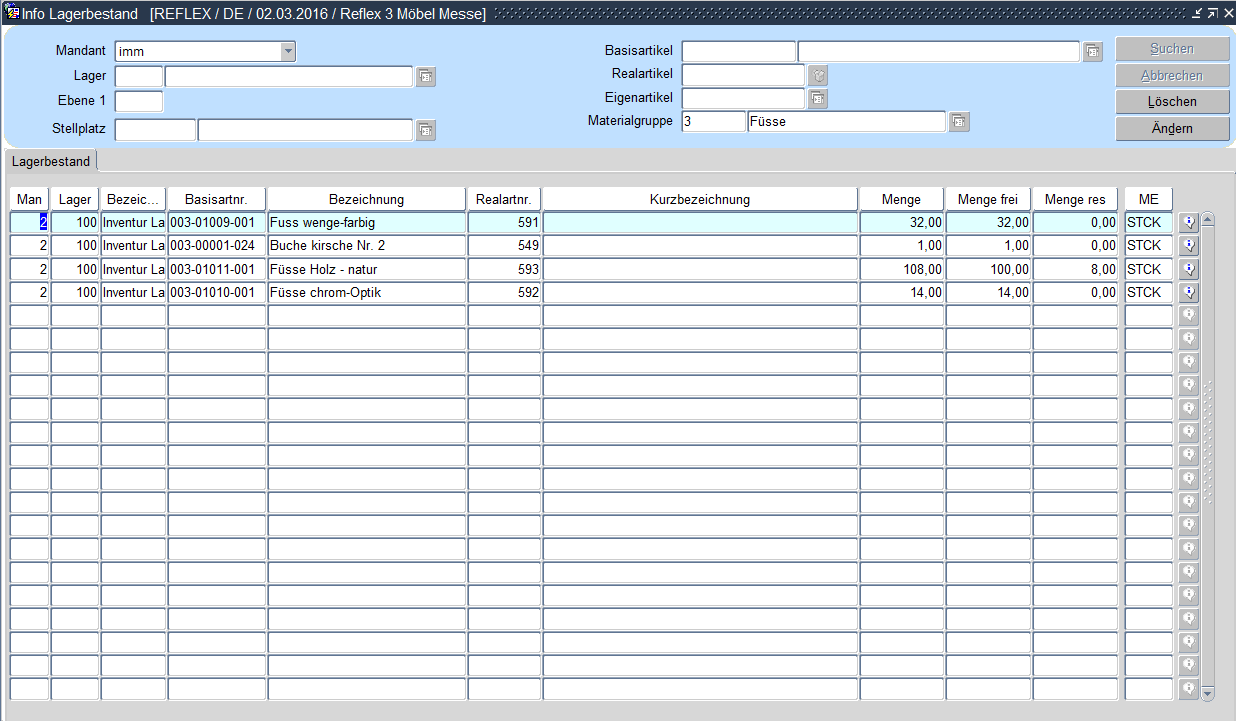Click detail icon for Füsse Holz - natur row
Image resolution: width=1236 pixels, height=721 pixels.
point(1189,269)
